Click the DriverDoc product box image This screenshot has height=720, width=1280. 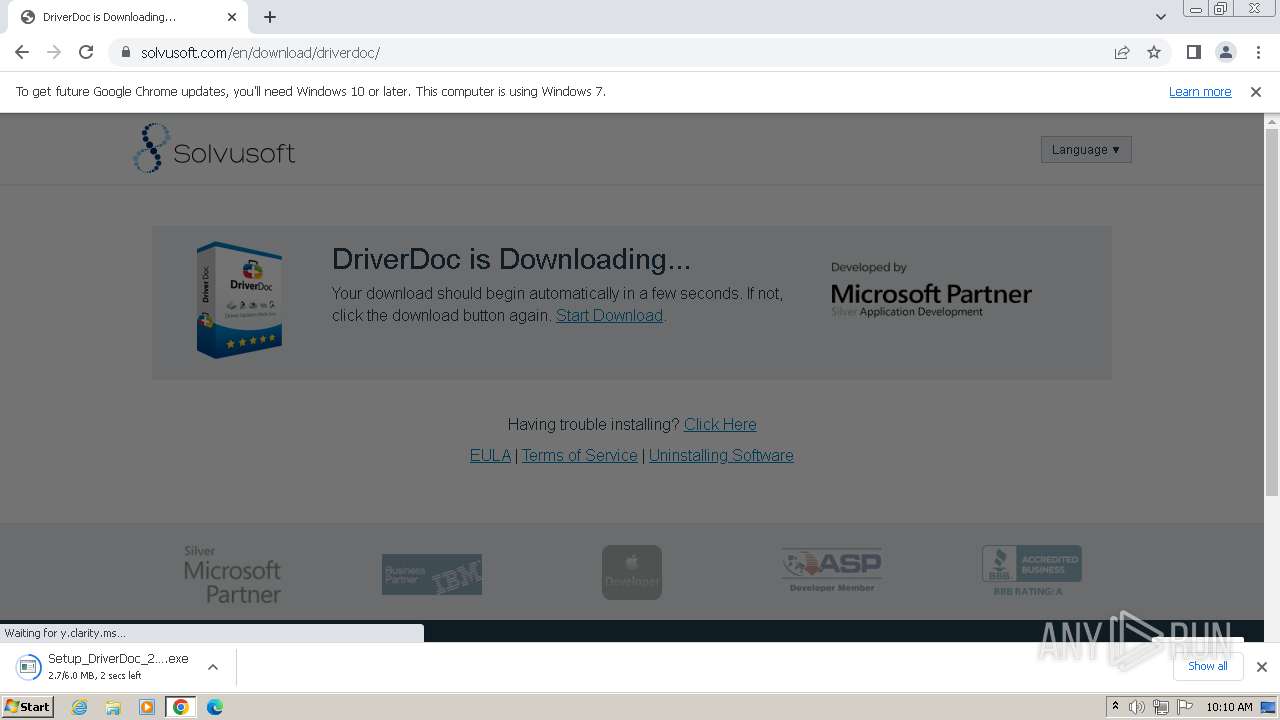pyautogui.click(x=239, y=300)
